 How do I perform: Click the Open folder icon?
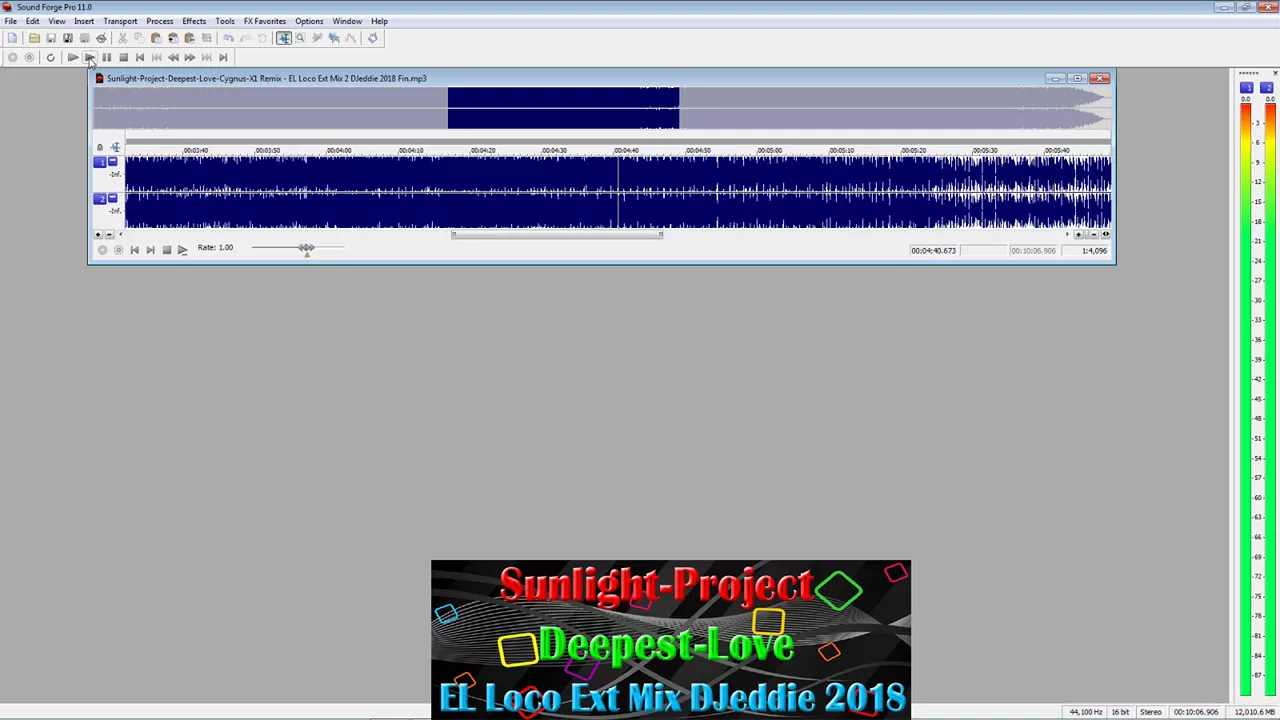point(34,38)
